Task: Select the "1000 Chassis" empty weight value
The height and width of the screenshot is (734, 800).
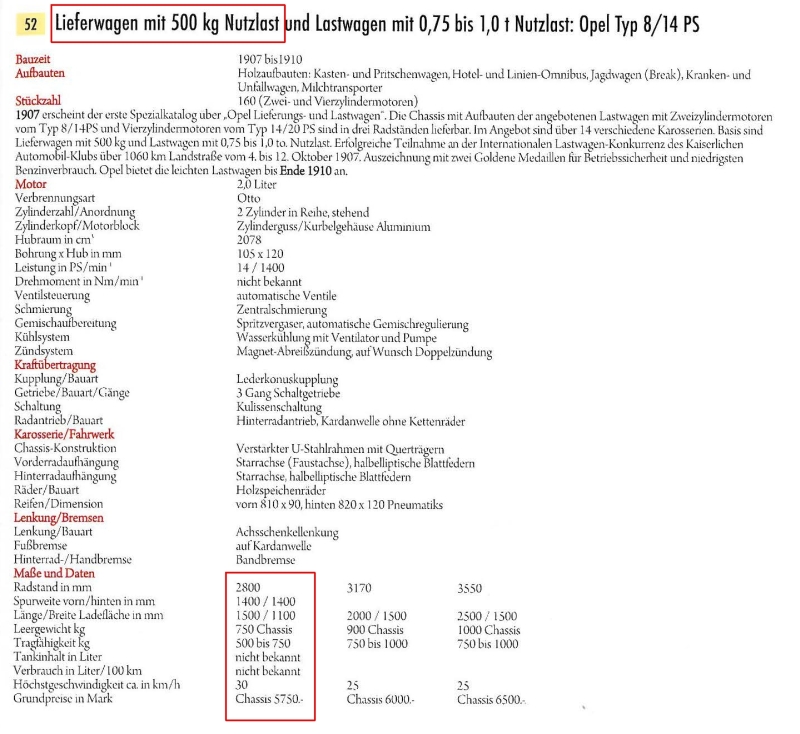Action: [x=491, y=630]
